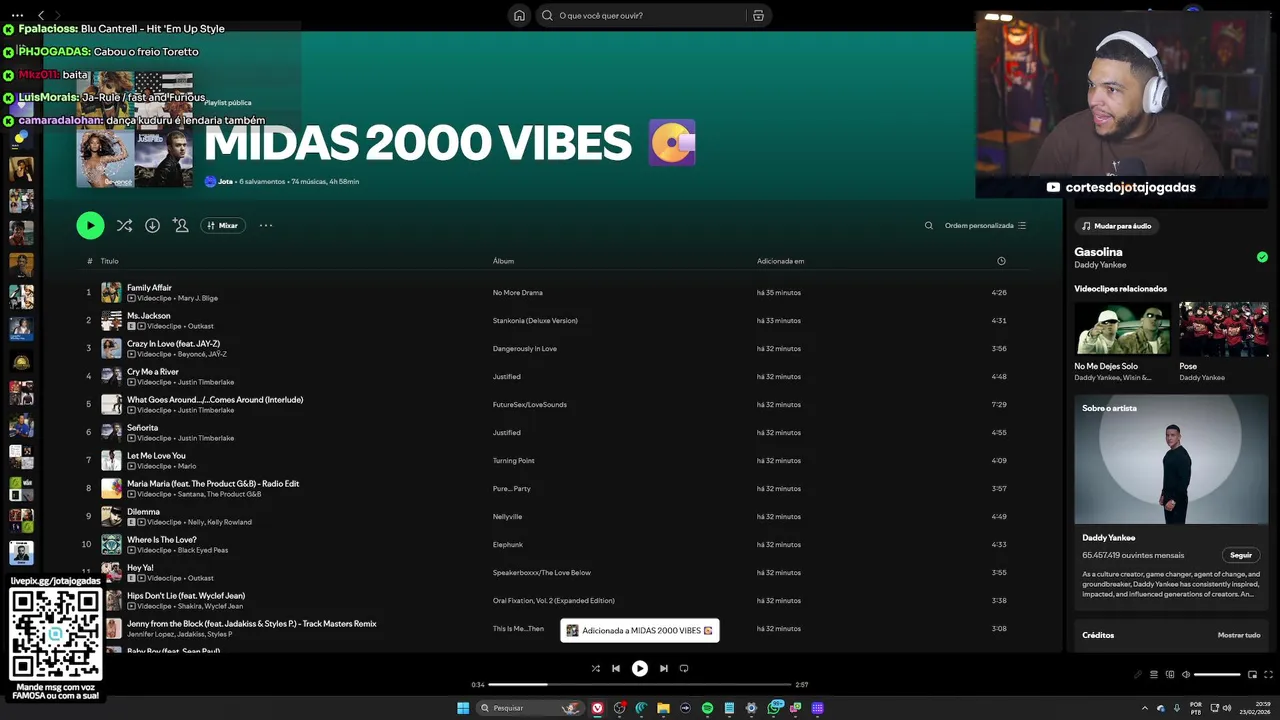Viewport: 1280px width, 720px height.
Task: Select the 'Let Me Love You' track
Action: 156,456
